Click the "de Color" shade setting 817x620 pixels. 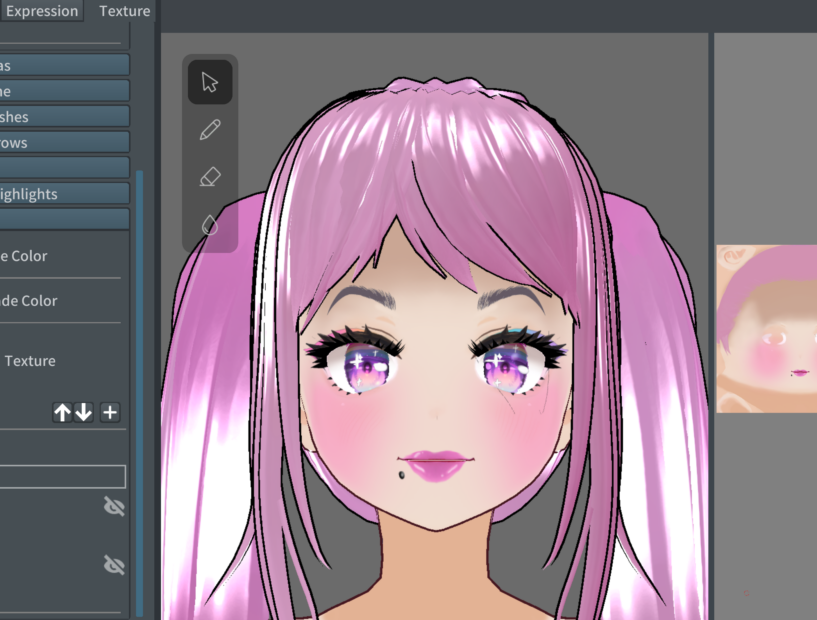[x=29, y=301]
